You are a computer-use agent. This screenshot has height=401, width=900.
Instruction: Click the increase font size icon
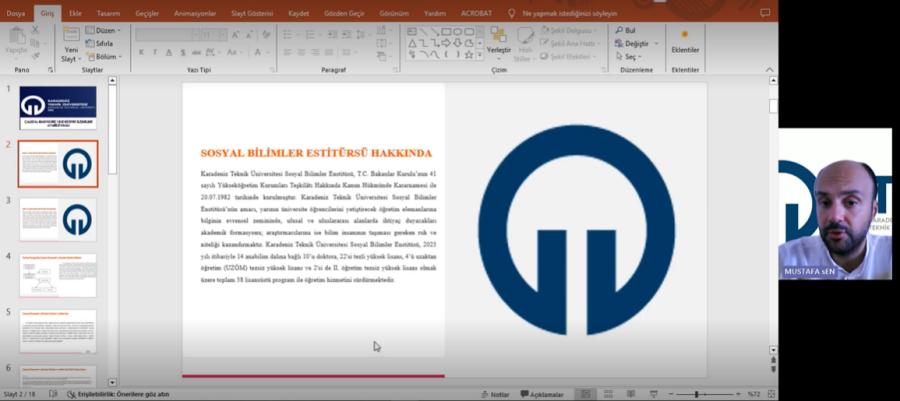[235, 35]
